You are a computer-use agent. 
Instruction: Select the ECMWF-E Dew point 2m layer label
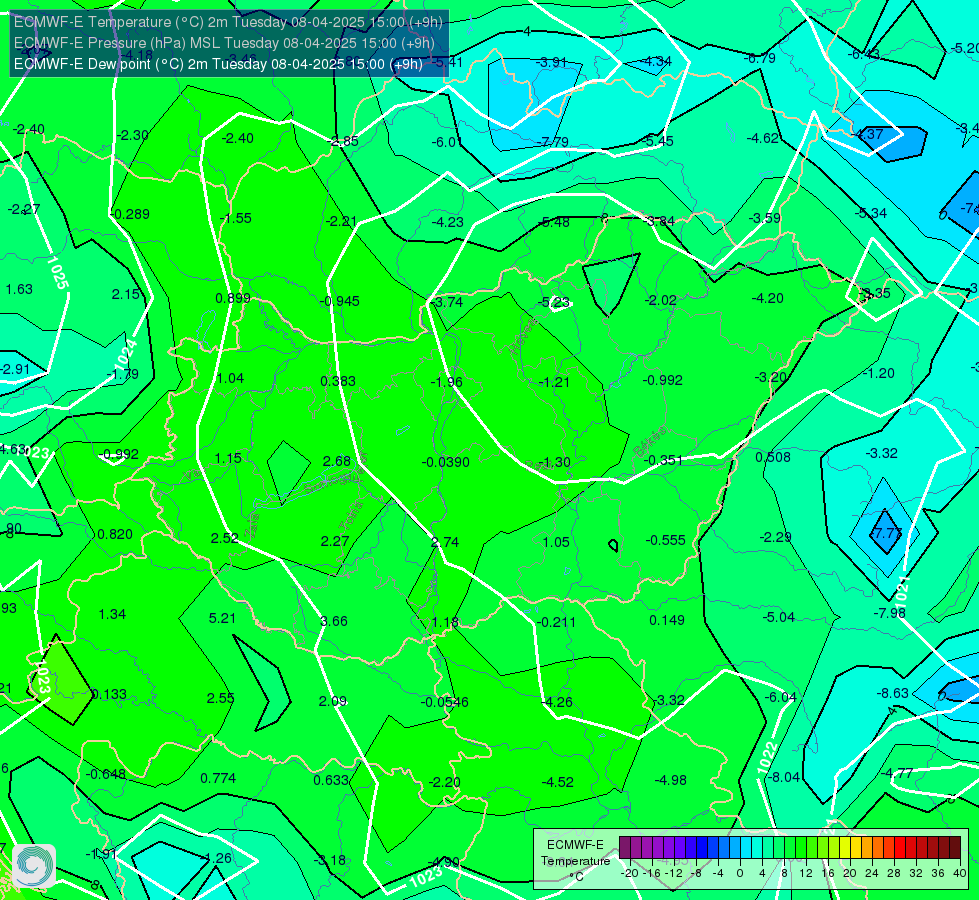point(219,64)
